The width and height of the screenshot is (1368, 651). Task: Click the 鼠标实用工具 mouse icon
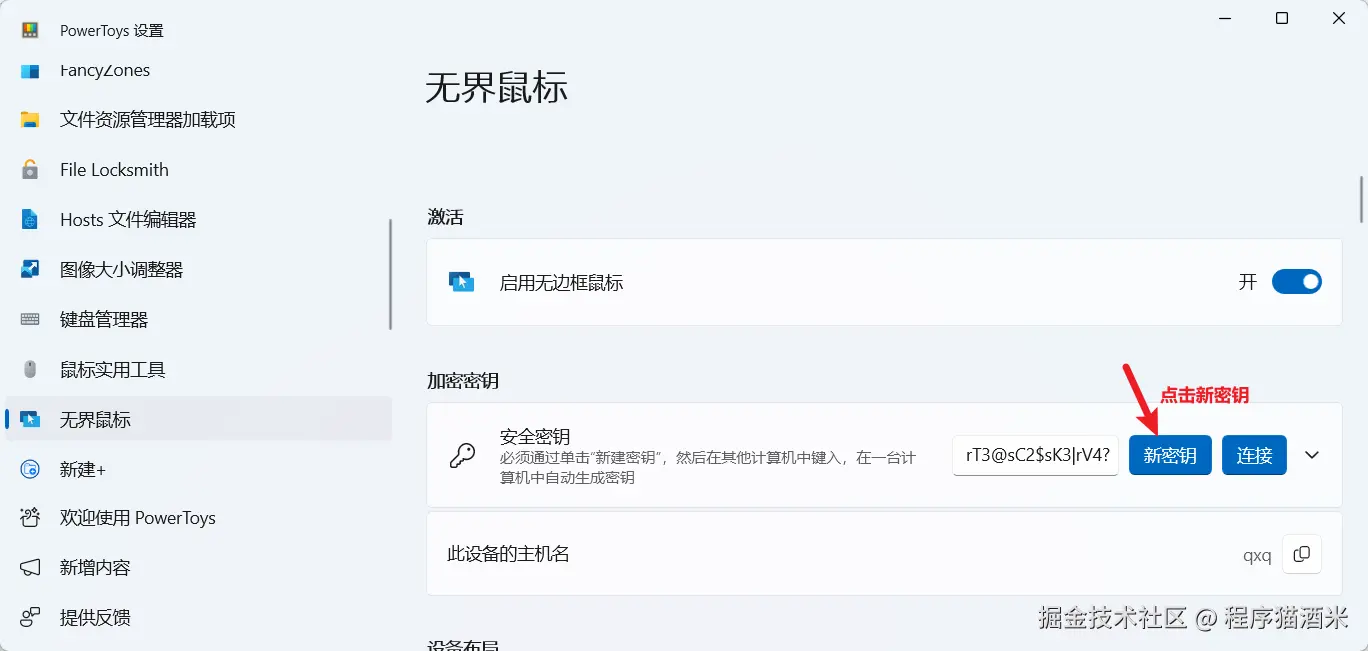point(30,370)
